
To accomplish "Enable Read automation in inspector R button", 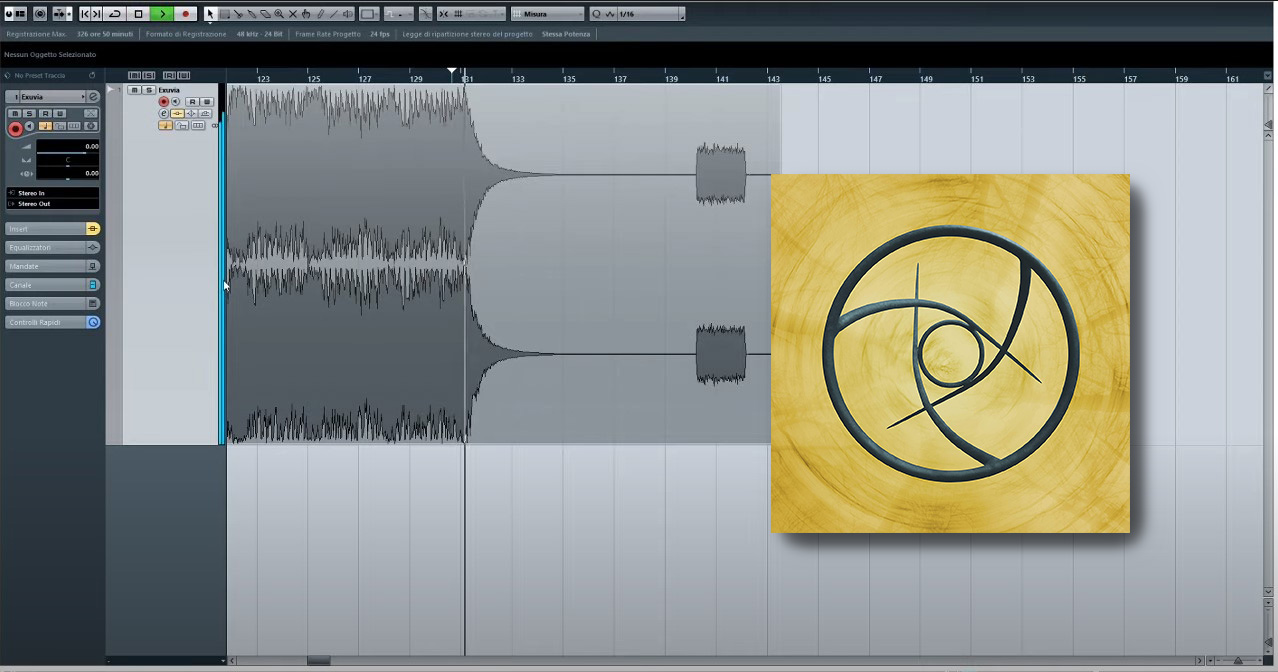I will 45,114.
